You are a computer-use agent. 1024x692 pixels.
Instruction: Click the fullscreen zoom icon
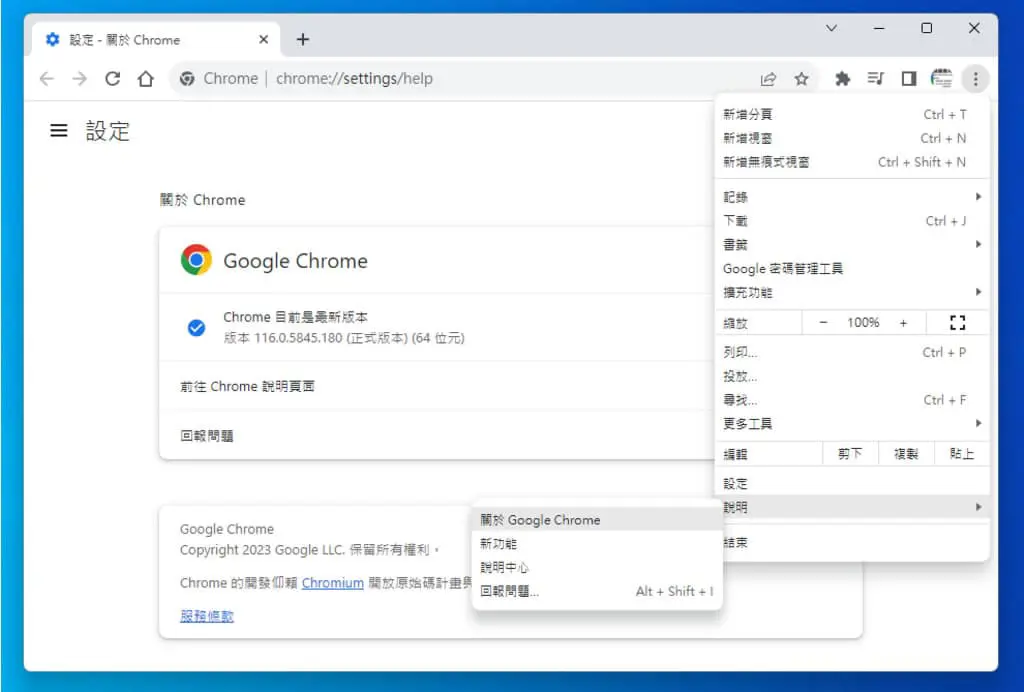957,322
